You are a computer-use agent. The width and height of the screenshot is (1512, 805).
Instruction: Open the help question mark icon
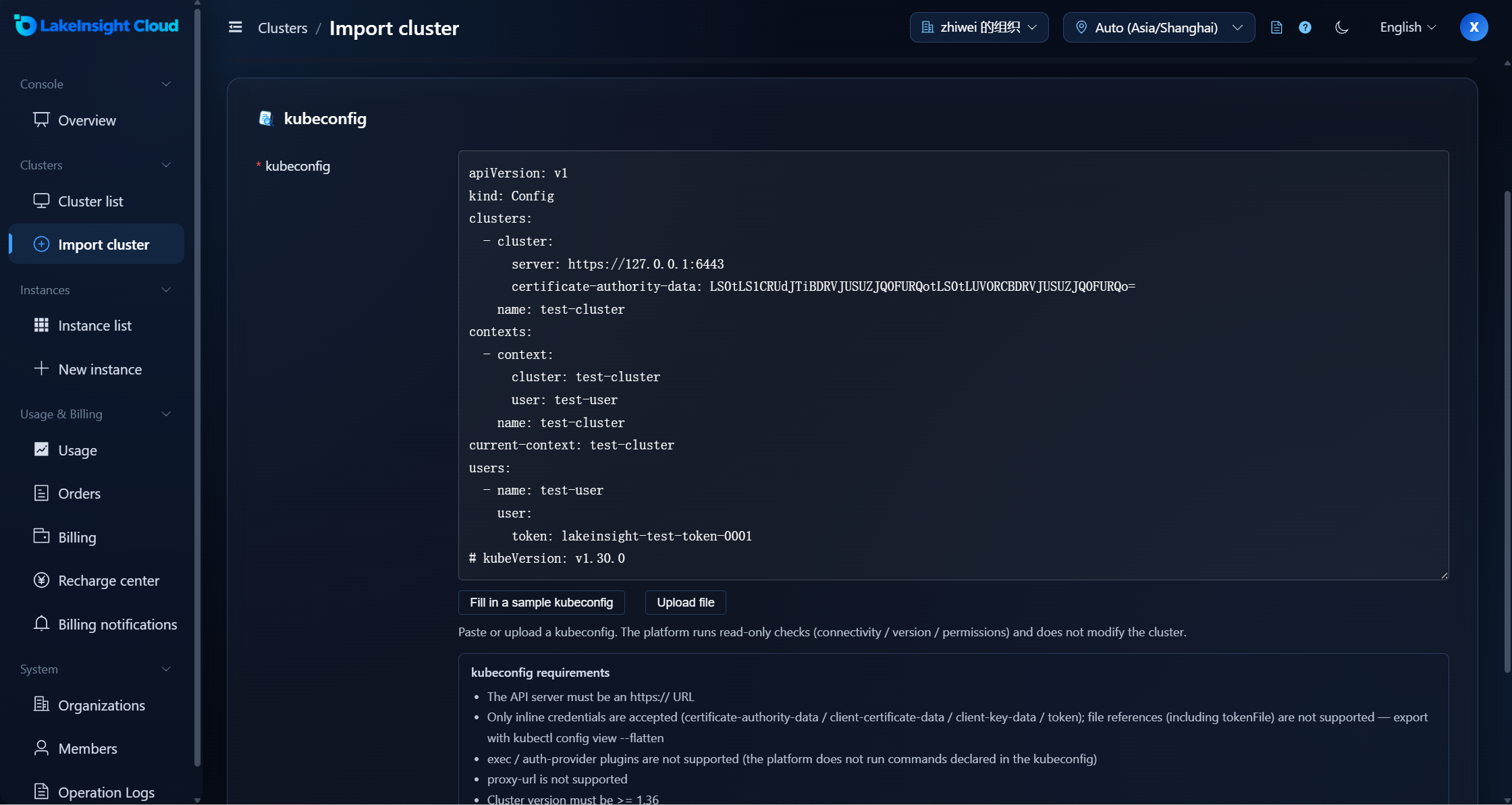(1305, 27)
